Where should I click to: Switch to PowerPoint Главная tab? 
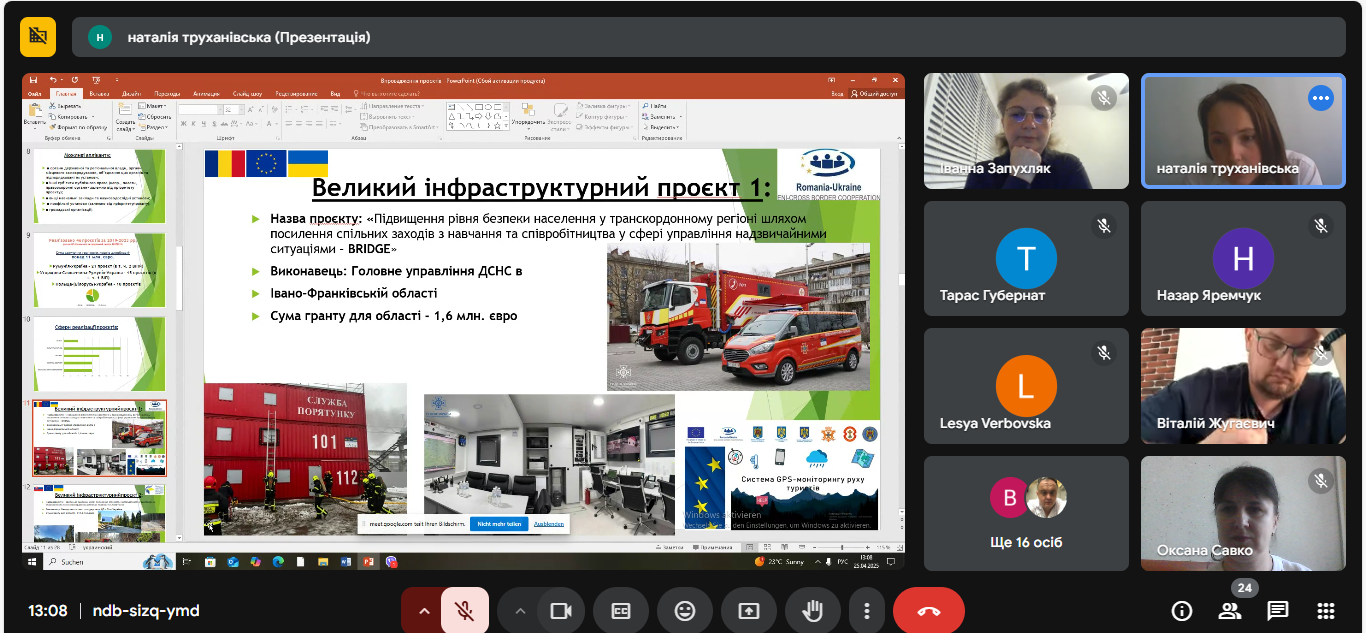67,94
